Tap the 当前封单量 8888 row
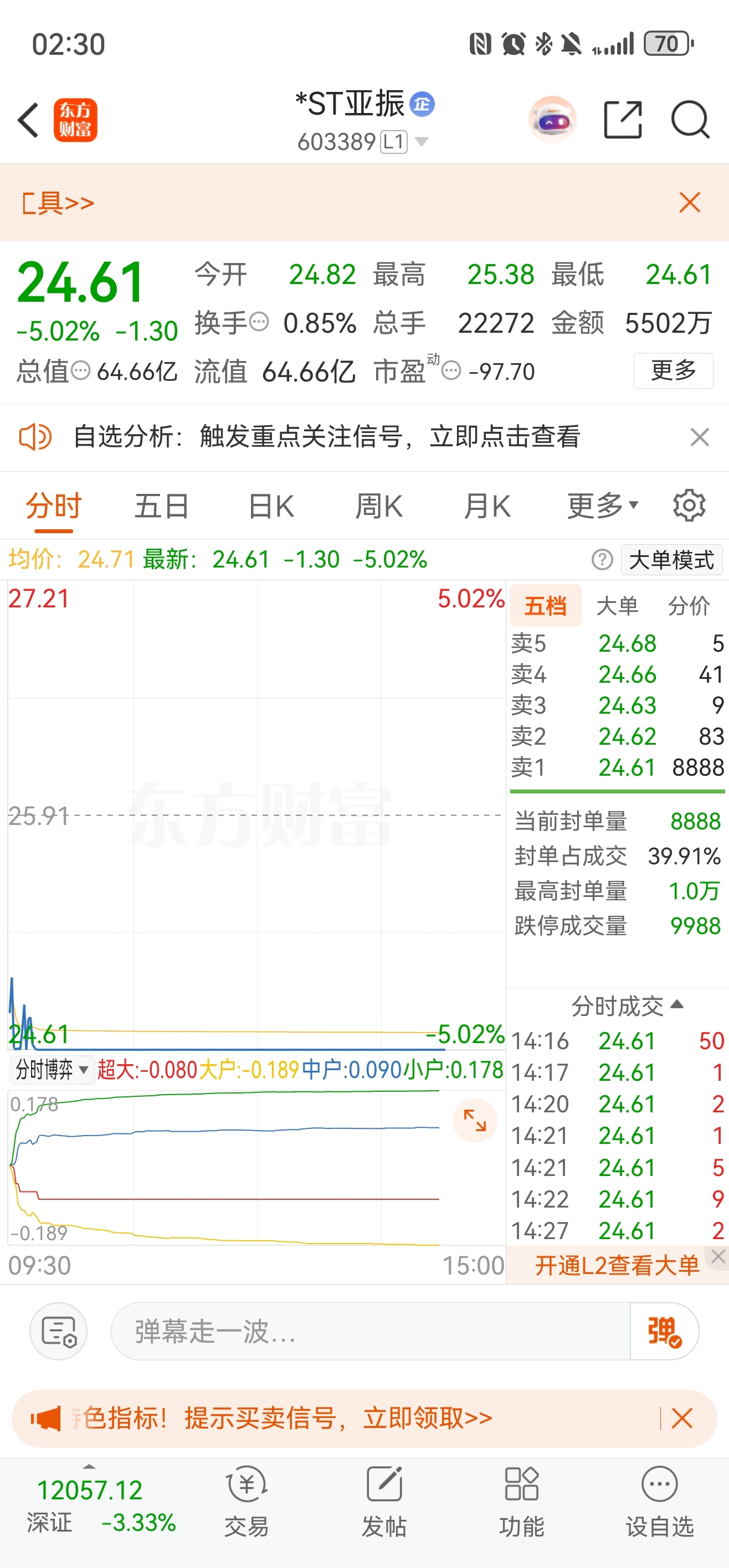The height and width of the screenshot is (1568, 729). 618,822
